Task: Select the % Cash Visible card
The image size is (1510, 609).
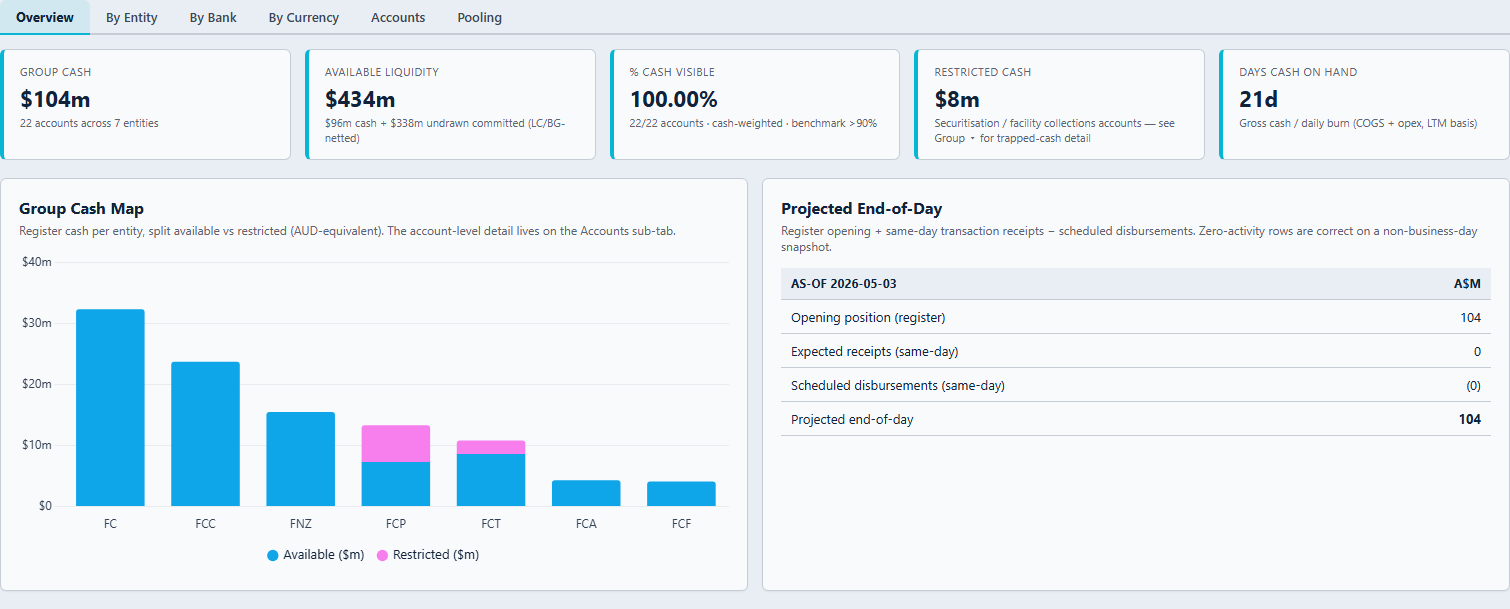Action: click(756, 104)
